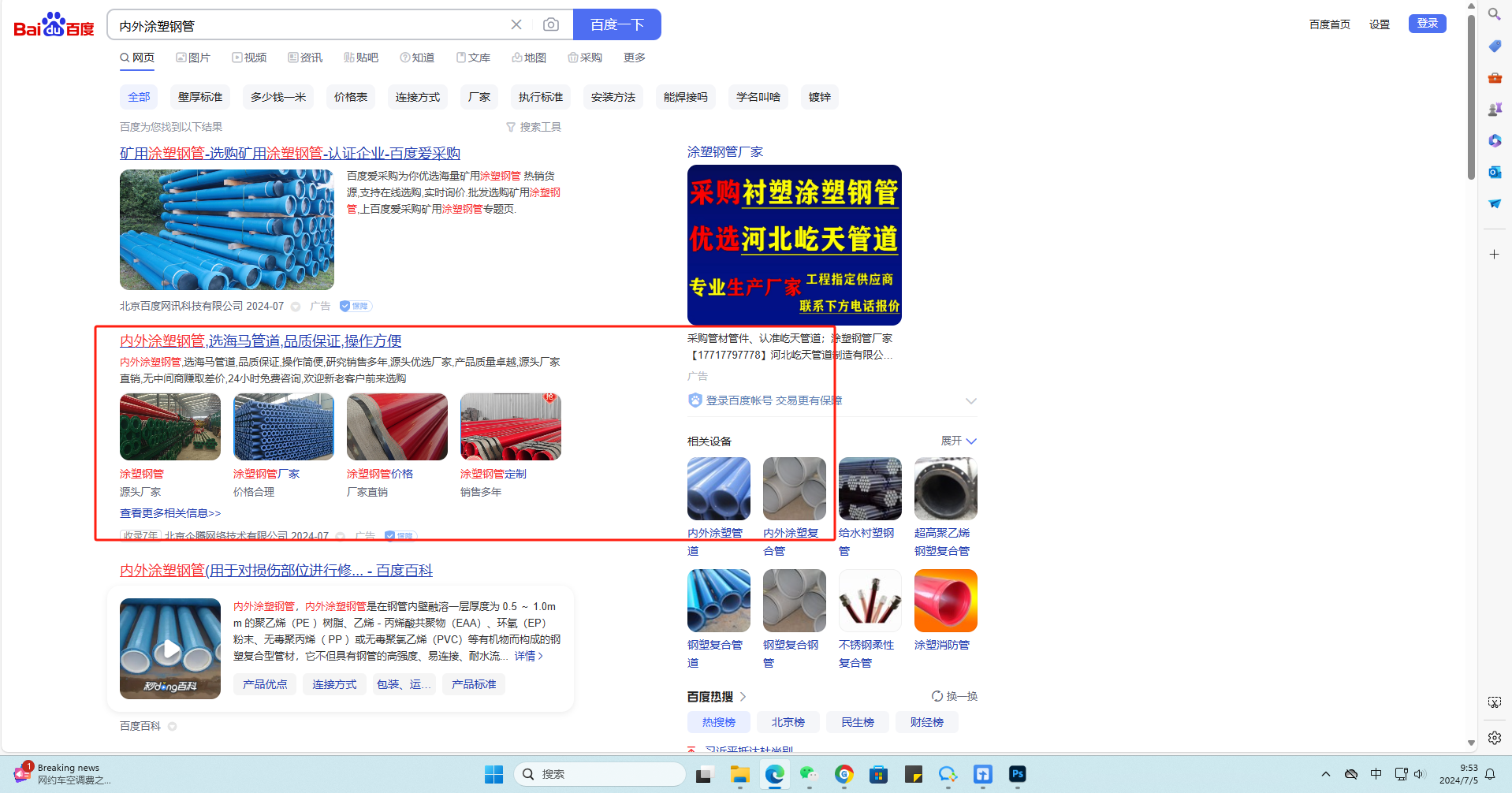Expand 详情 in the Baidu Baike result
Image resolution: width=1512 pixels, height=793 pixels.
(529, 656)
